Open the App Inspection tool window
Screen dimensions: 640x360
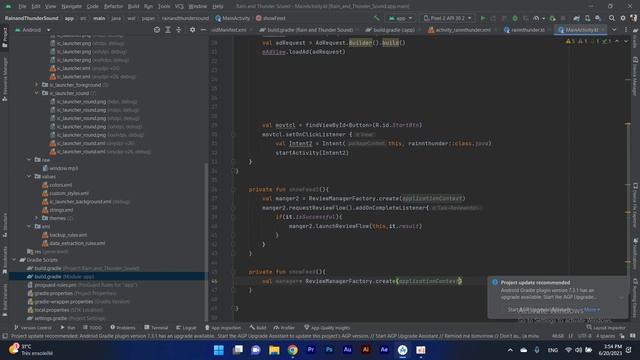point(223,328)
